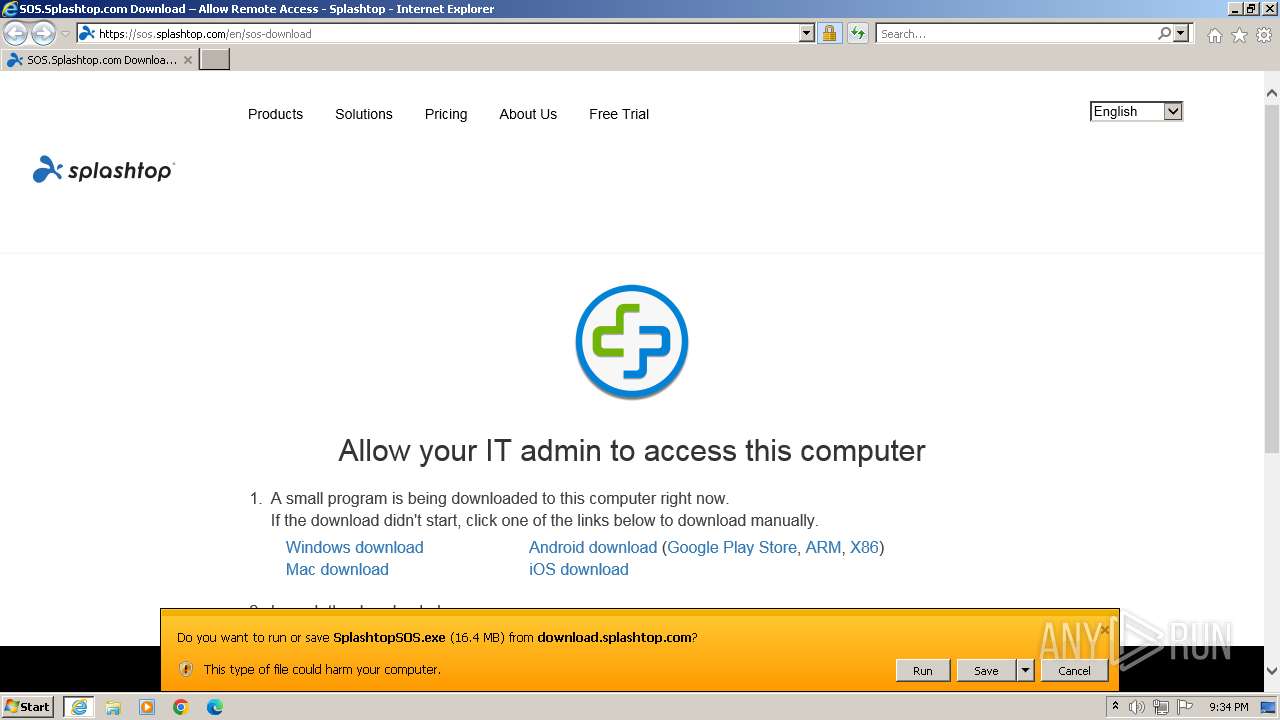The image size is (1280, 720).
Task: Click the Splashtop SOS plus logo
Action: pyautogui.click(x=632, y=341)
